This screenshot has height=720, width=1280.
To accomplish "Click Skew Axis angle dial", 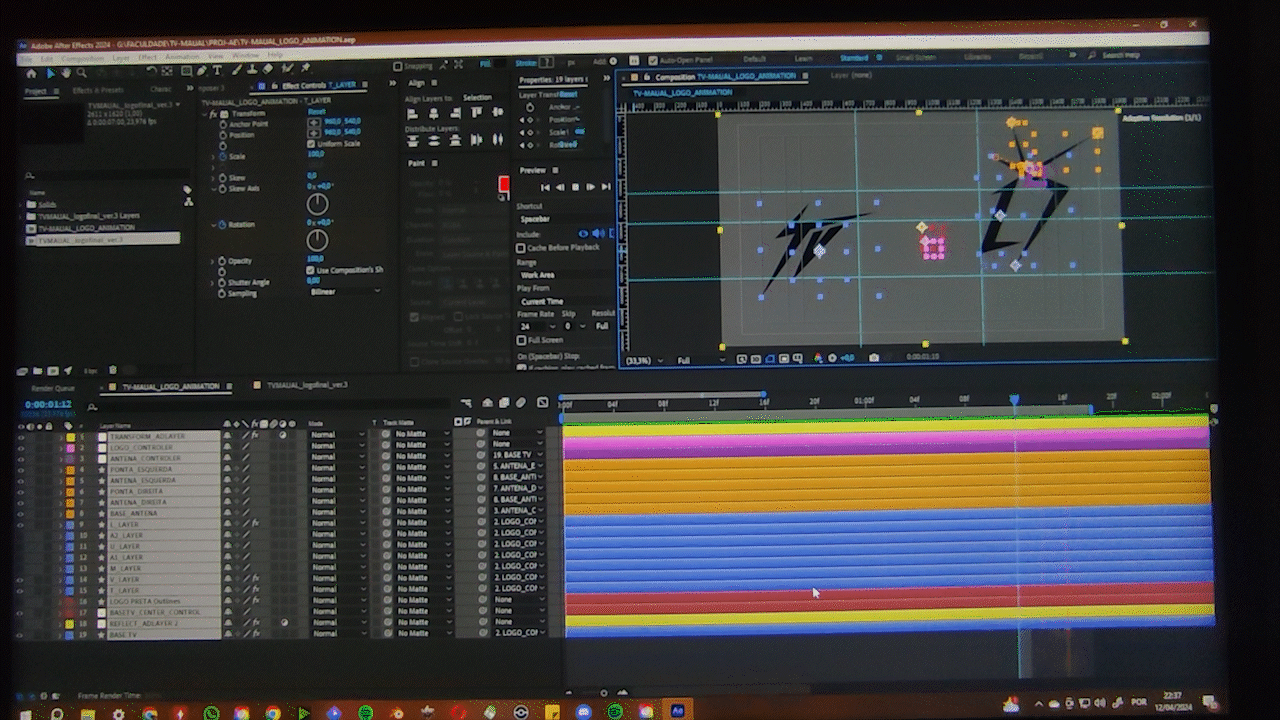I will tap(317, 204).
